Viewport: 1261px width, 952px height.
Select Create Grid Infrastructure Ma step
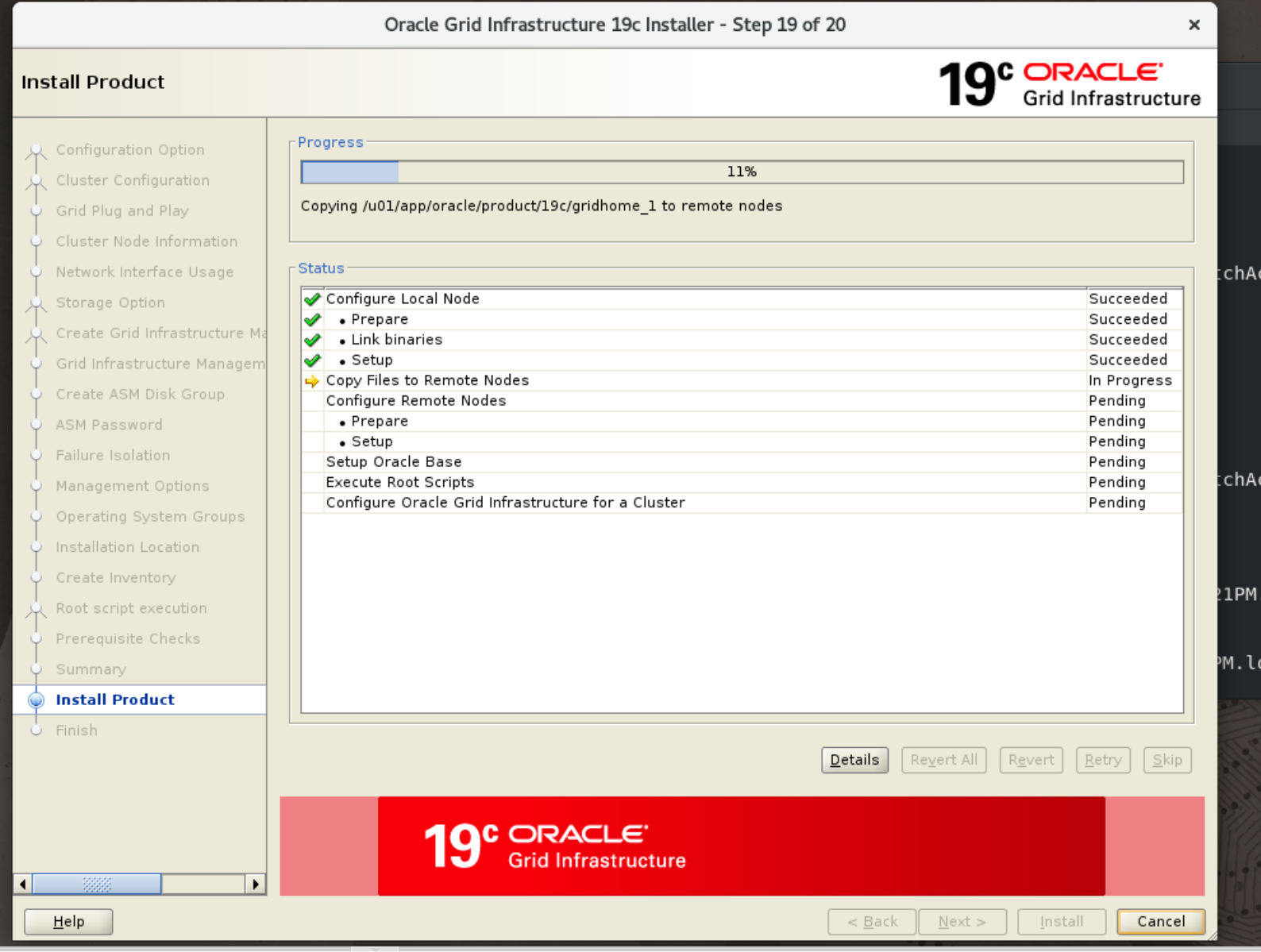pyautogui.click(x=161, y=333)
